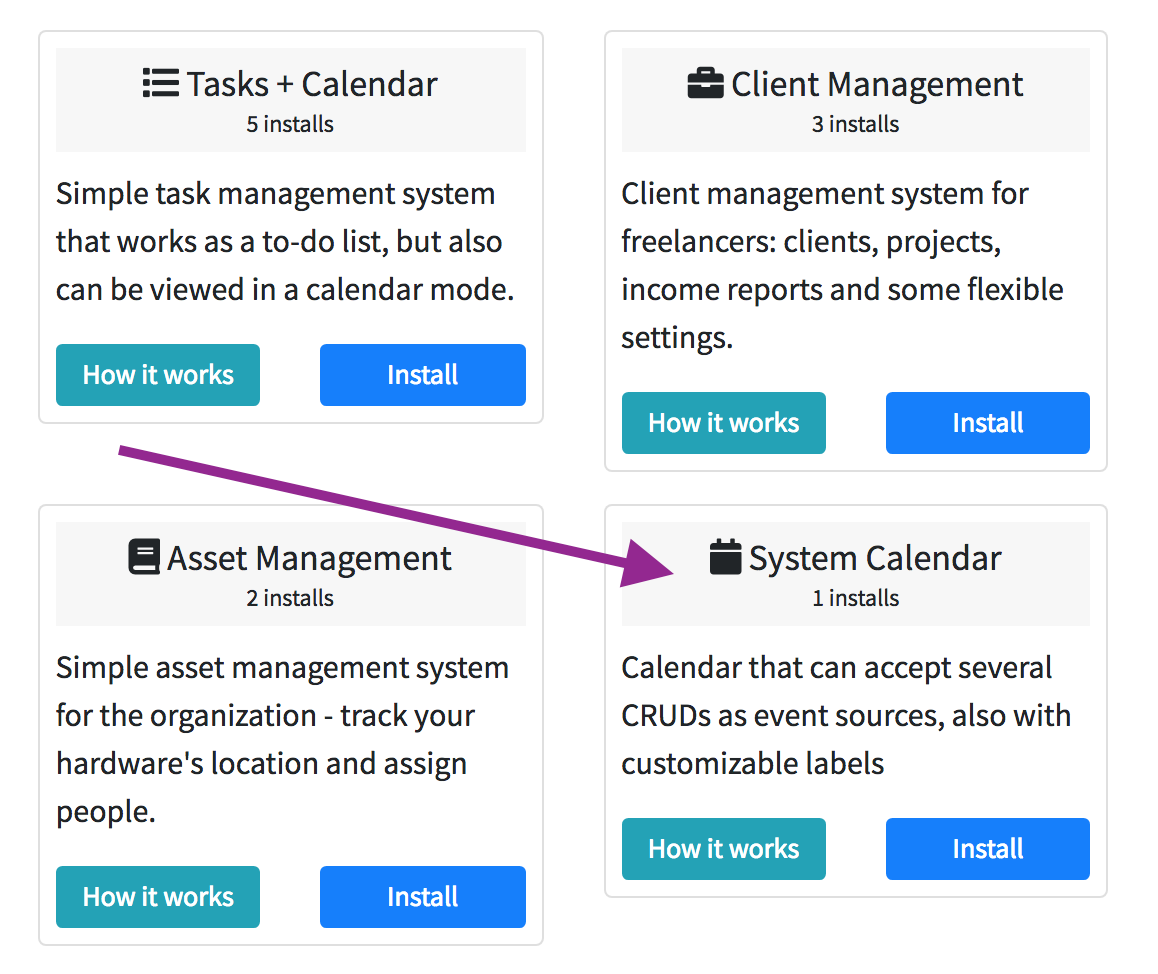Screen dimensions: 1158x974
Task: Install the Asset Management module
Action: (x=422, y=897)
